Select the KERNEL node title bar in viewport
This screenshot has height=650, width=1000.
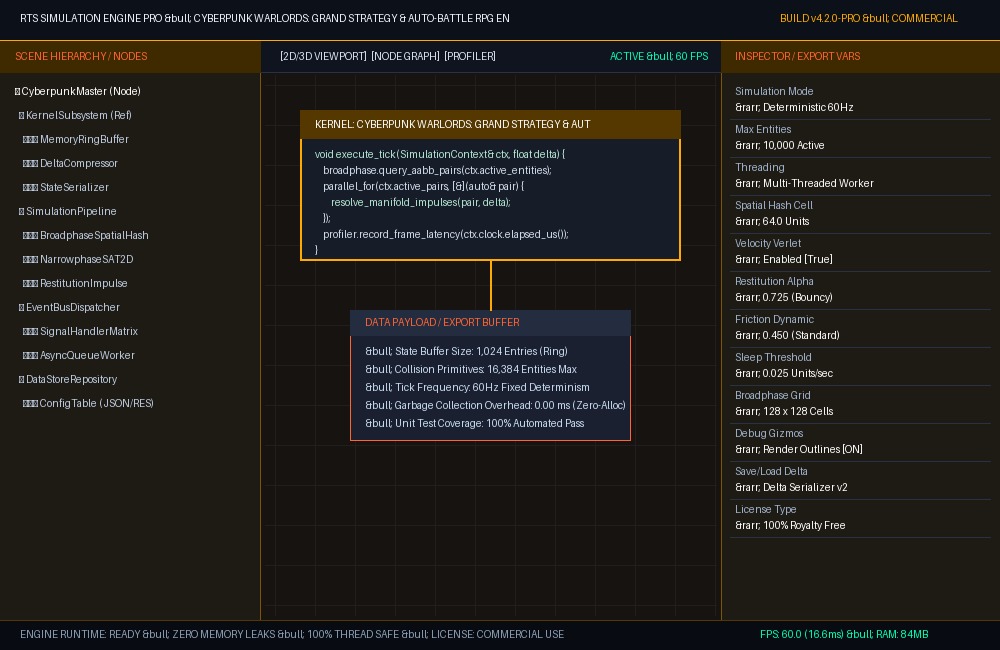(x=490, y=124)
